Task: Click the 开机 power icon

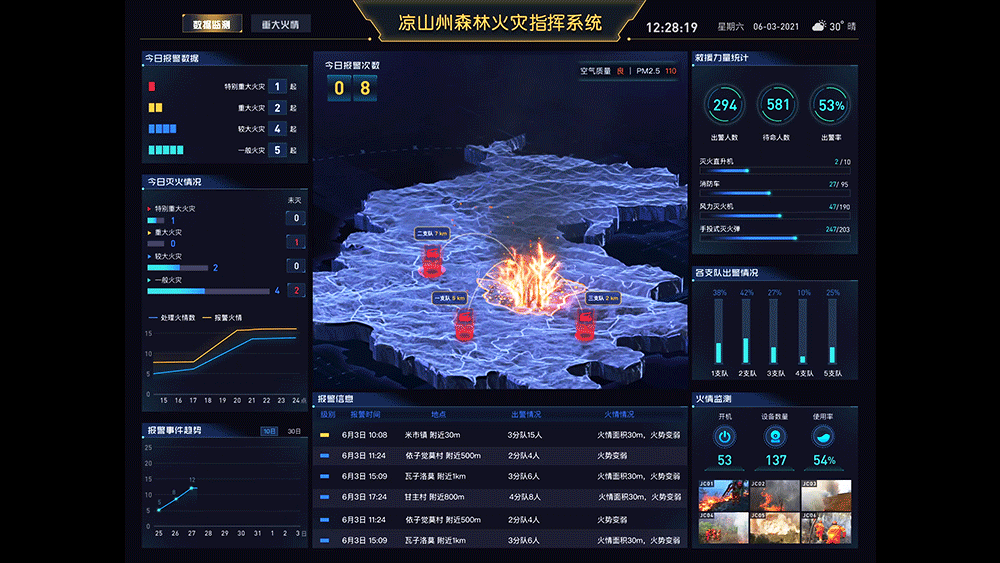Action: click(724, 437)
